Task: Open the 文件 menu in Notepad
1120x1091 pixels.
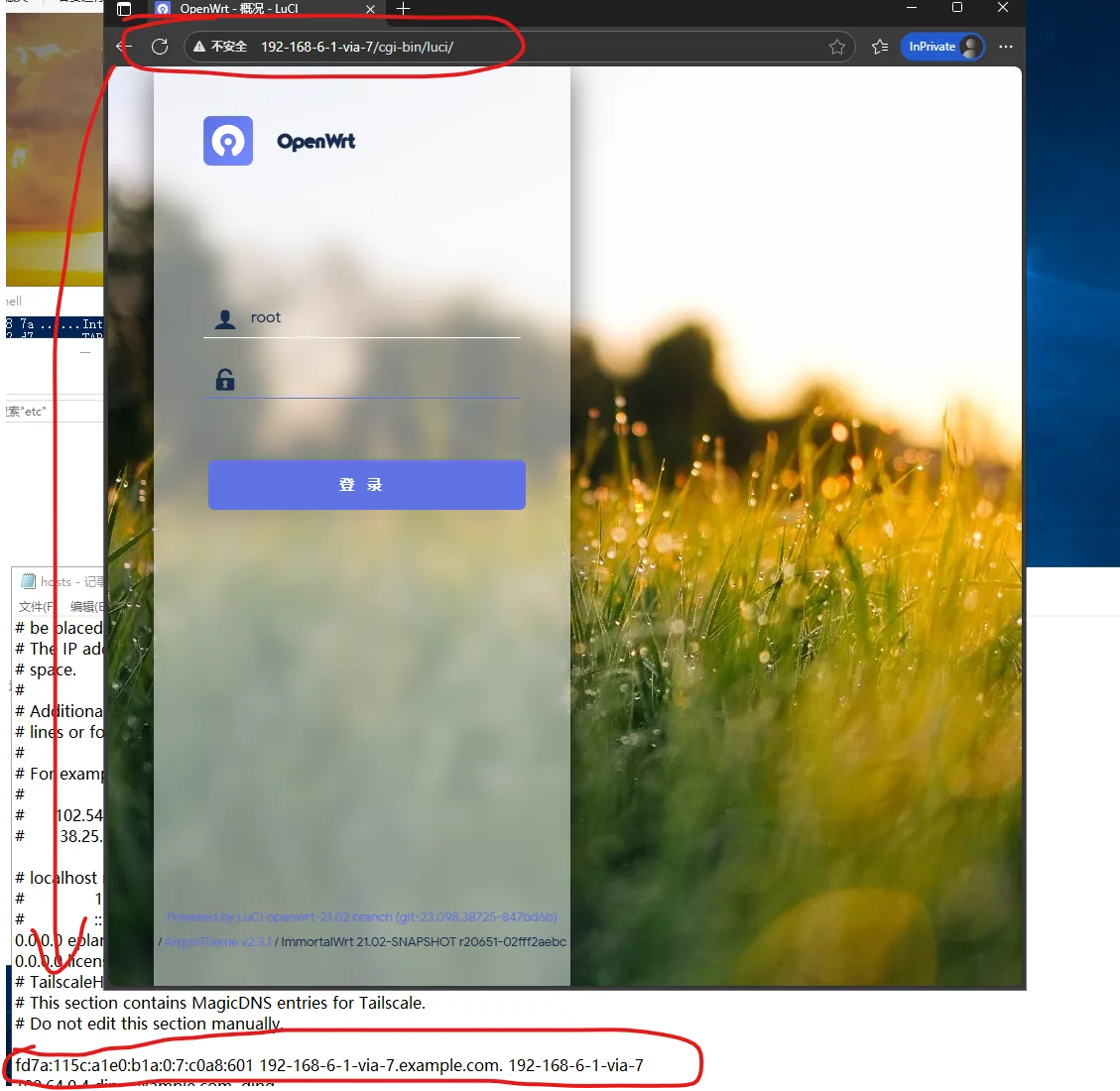Action: [x=35, y=606]
